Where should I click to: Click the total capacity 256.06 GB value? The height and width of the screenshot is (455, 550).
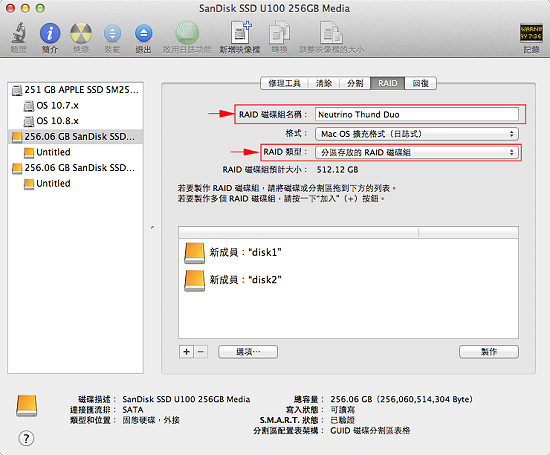pos(401,399)
